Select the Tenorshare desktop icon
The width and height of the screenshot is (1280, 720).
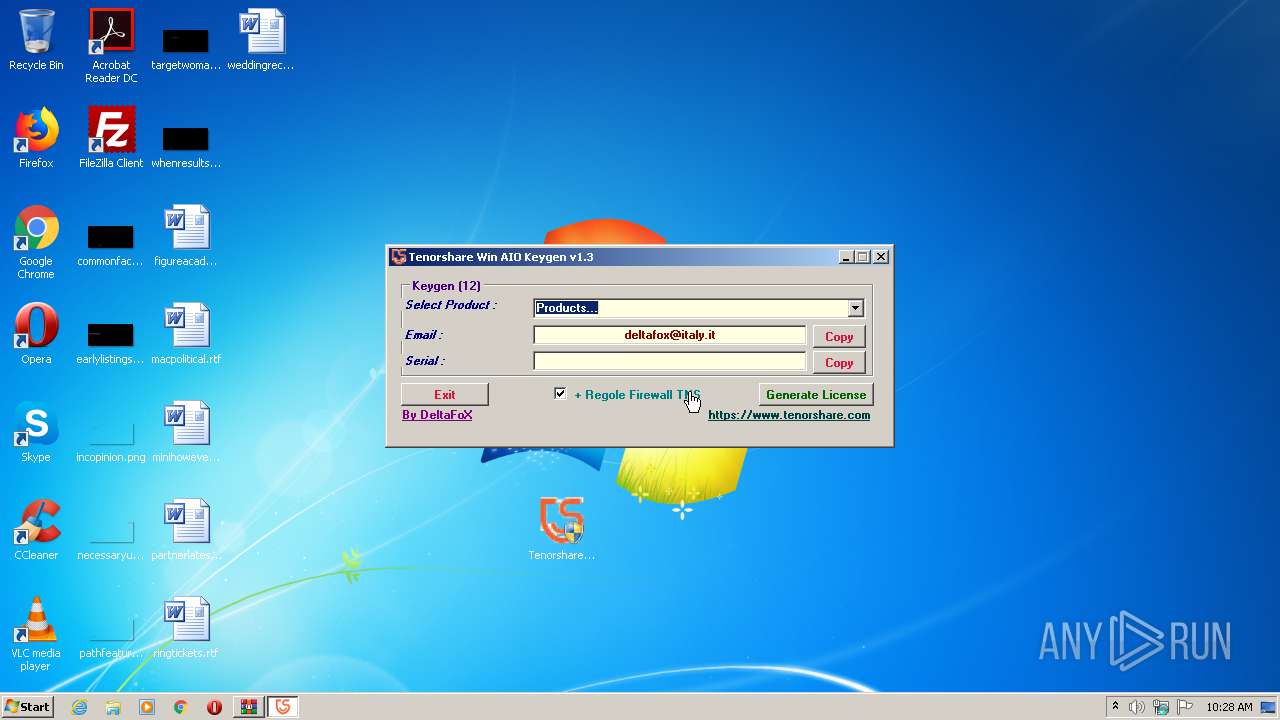coord(562,529)
